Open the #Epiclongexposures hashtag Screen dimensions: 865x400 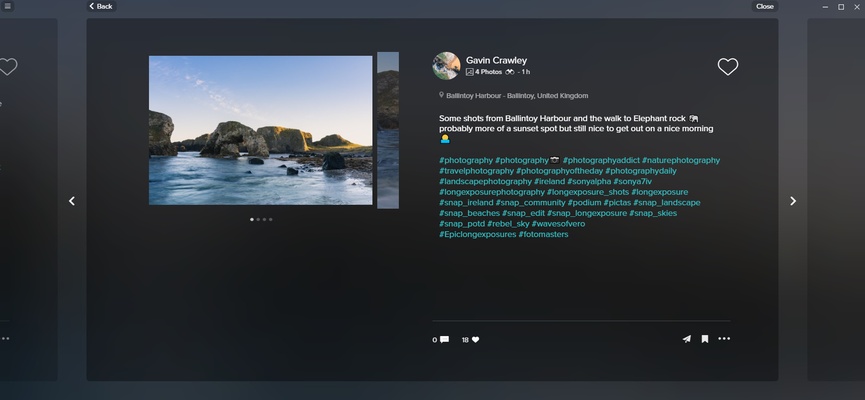coord(478,234)
